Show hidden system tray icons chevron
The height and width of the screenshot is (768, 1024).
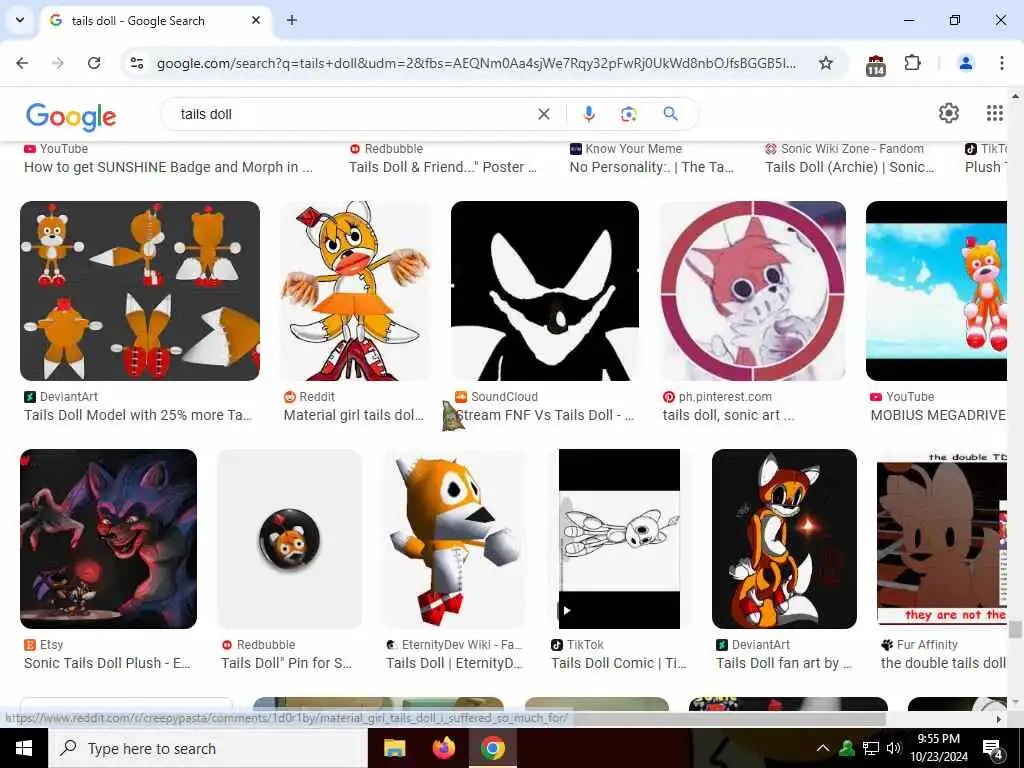823,748
